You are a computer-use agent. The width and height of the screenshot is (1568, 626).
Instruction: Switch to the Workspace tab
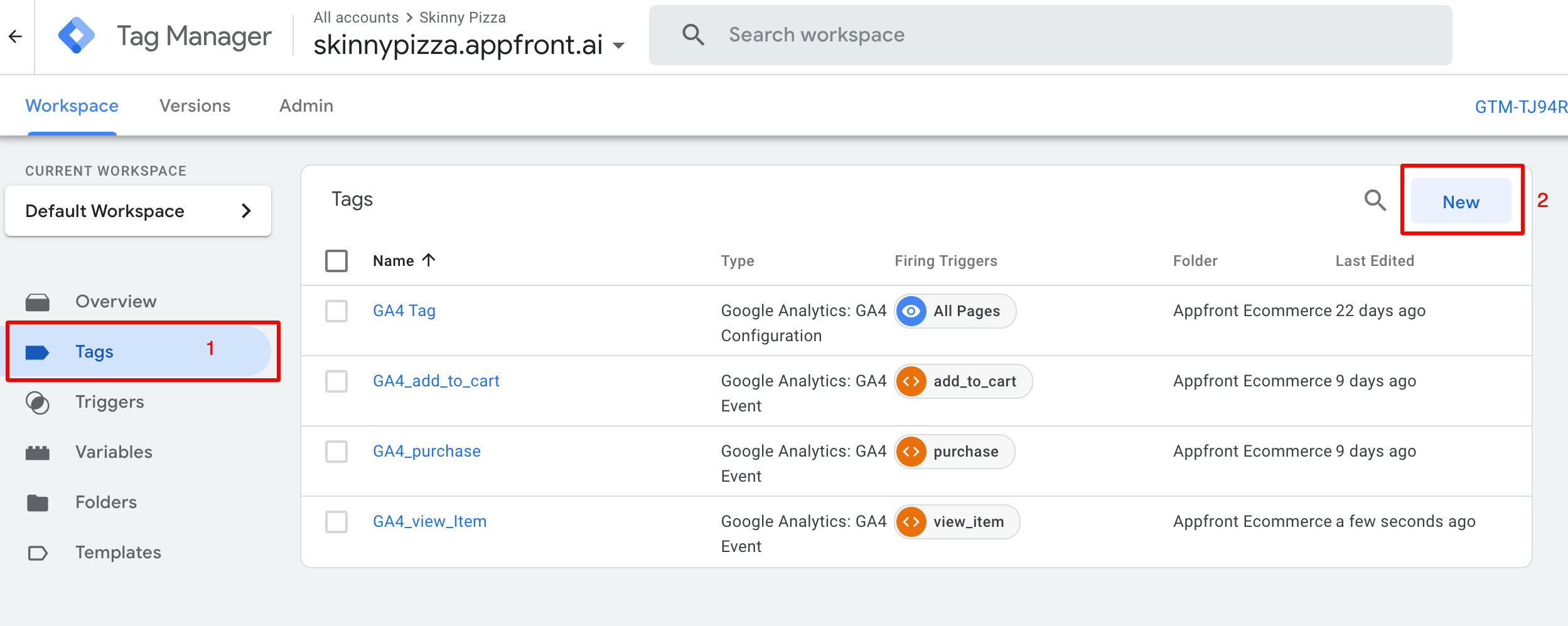(x=72, y=105)
